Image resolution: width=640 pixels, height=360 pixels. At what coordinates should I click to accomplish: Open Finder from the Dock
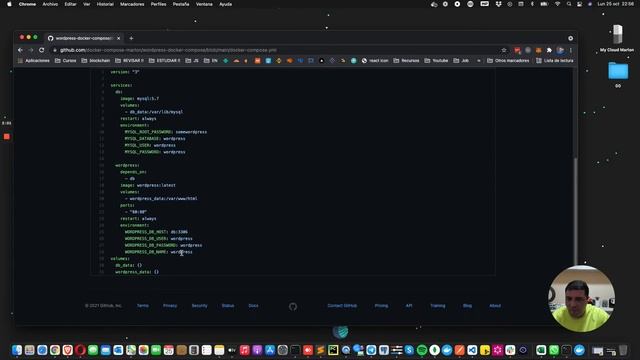[17, 350]
